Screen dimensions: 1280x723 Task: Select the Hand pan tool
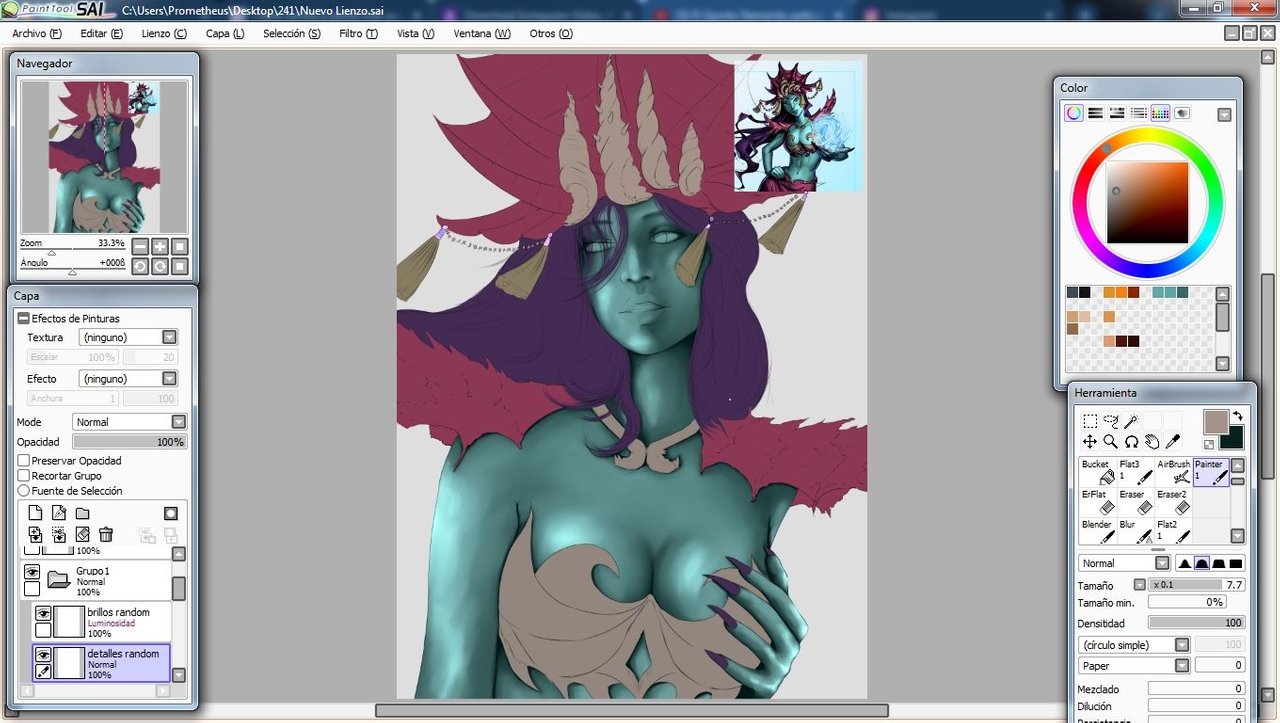point(1152,441)
